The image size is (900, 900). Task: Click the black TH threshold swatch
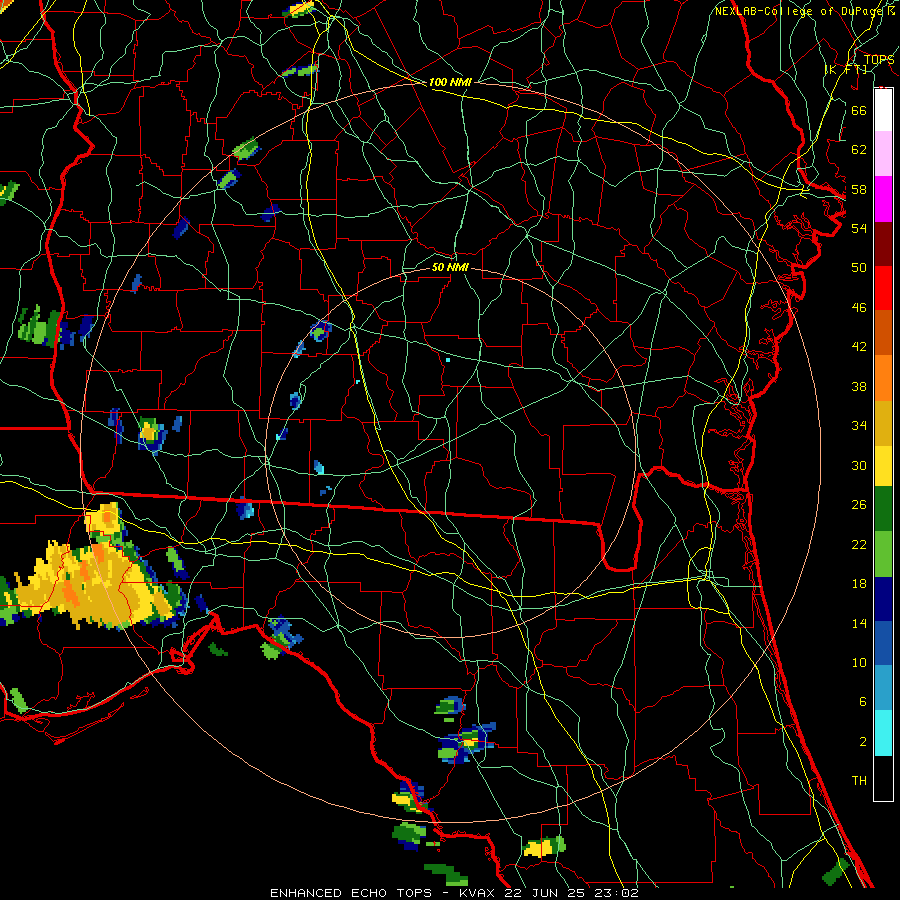click(x=883, y=778)
